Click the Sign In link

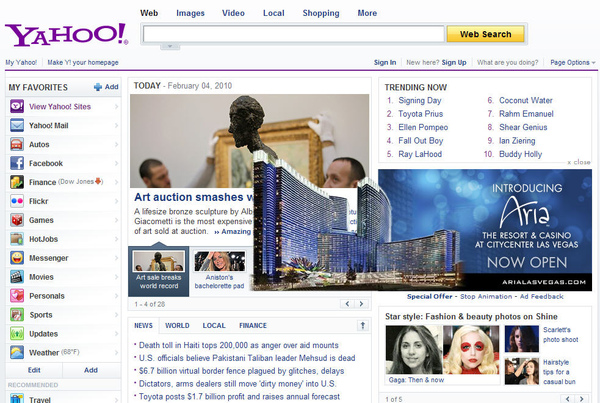click(385, 62)
